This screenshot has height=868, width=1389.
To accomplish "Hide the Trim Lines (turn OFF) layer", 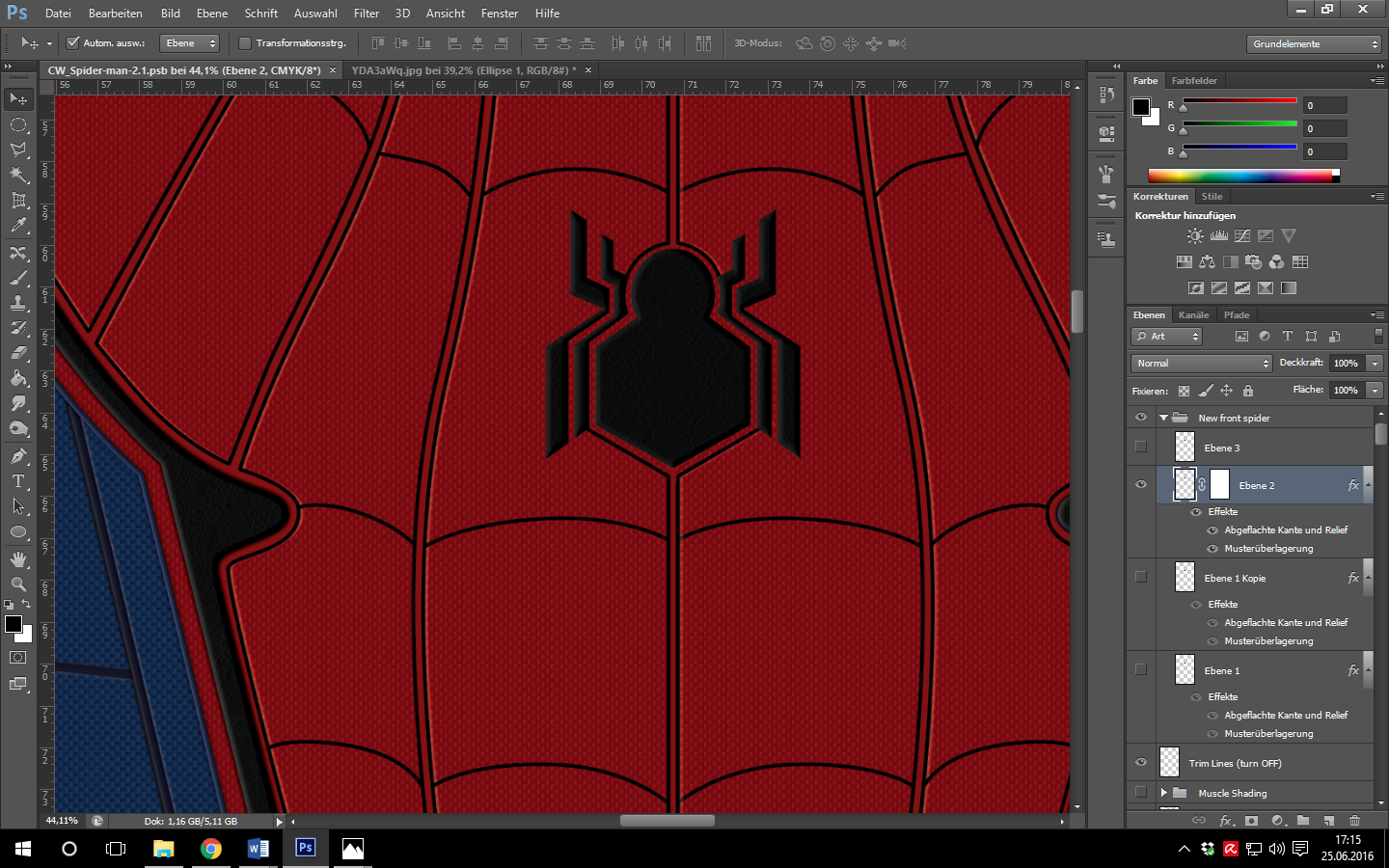I will click(x=1141, y=762).
